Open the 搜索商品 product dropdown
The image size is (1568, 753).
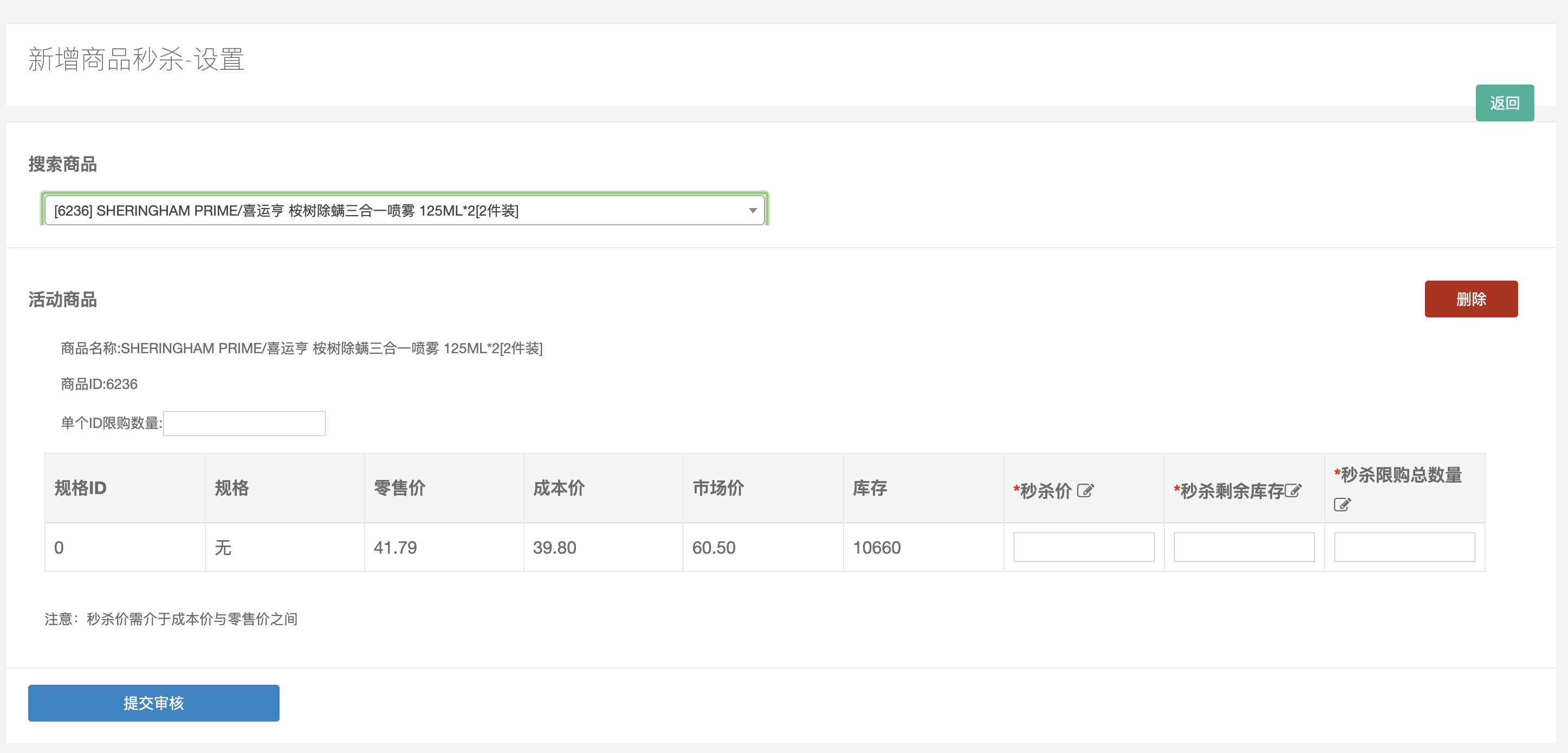coord(404,211)
